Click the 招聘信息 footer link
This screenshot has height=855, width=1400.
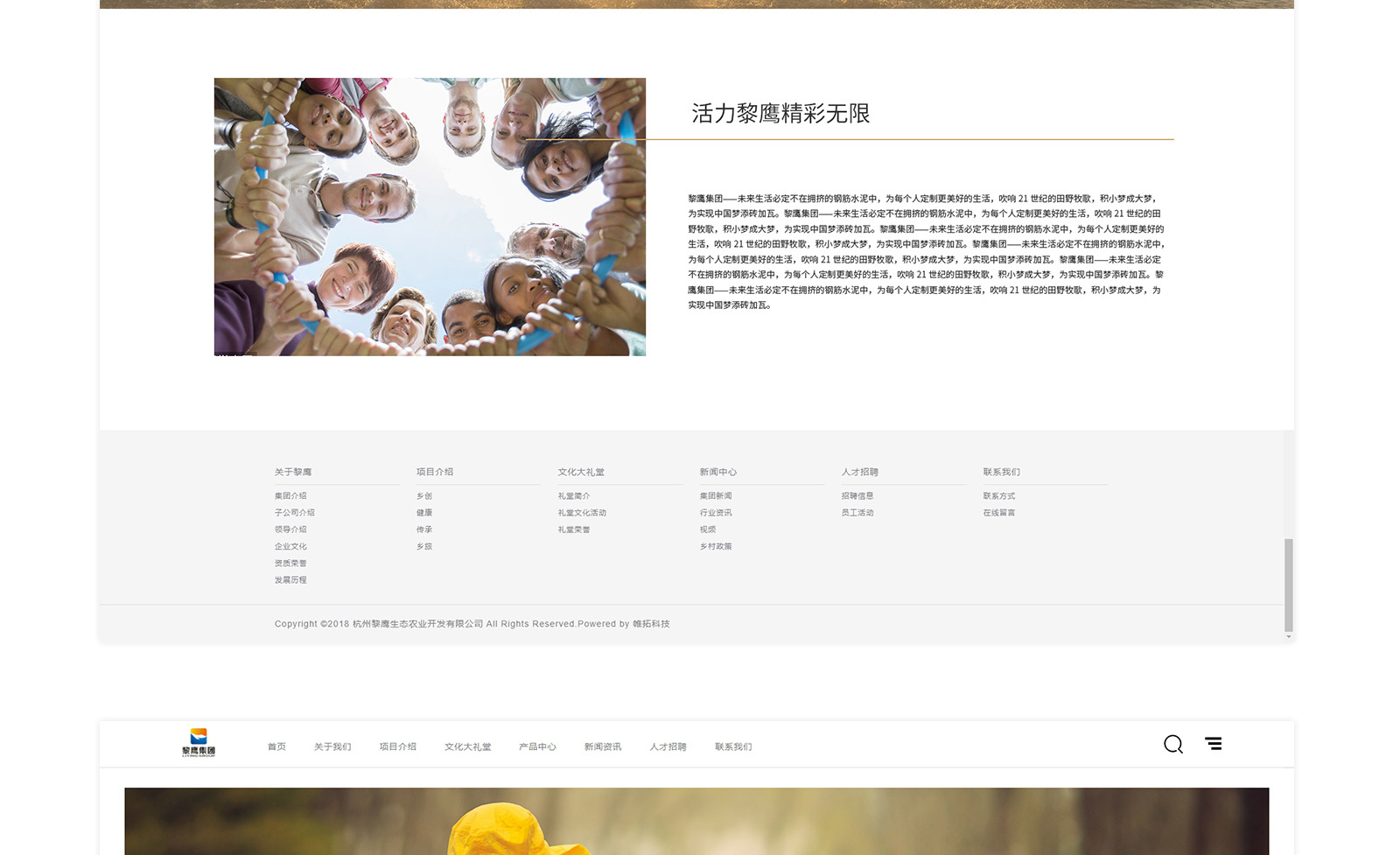(857, 496)
